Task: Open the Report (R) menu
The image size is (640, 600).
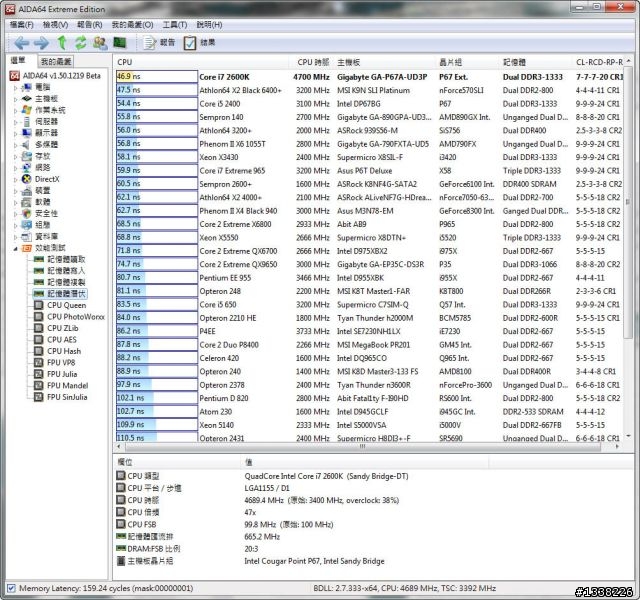Action: click(89, 25)
